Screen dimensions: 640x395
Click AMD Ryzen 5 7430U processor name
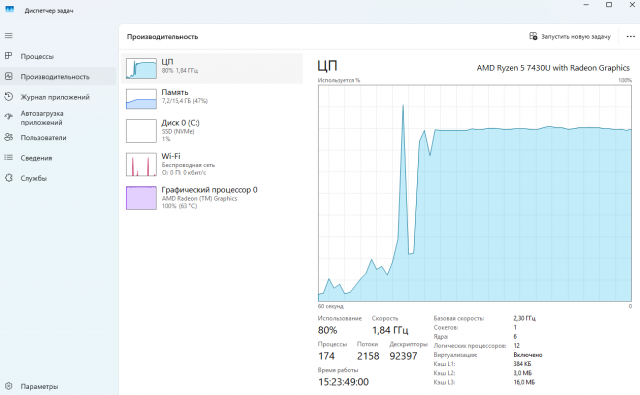pos(553,68)
